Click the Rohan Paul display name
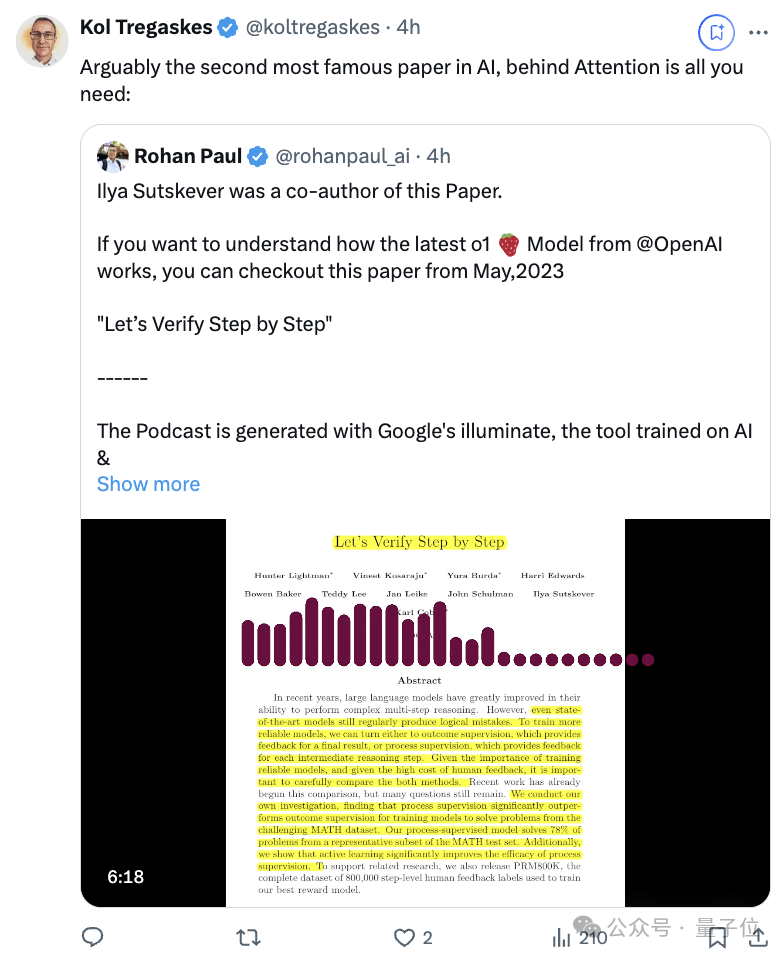Image resolution: width=784 pixels, height=958 pixels. coord(188,156)
